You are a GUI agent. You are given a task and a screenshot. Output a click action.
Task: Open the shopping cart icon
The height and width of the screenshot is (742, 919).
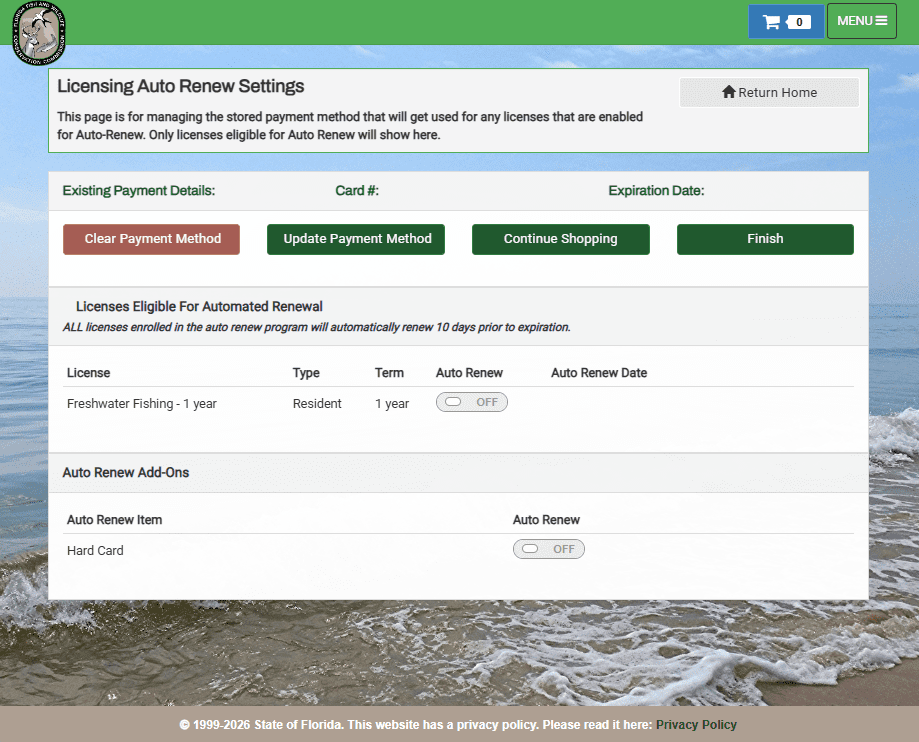771,22
